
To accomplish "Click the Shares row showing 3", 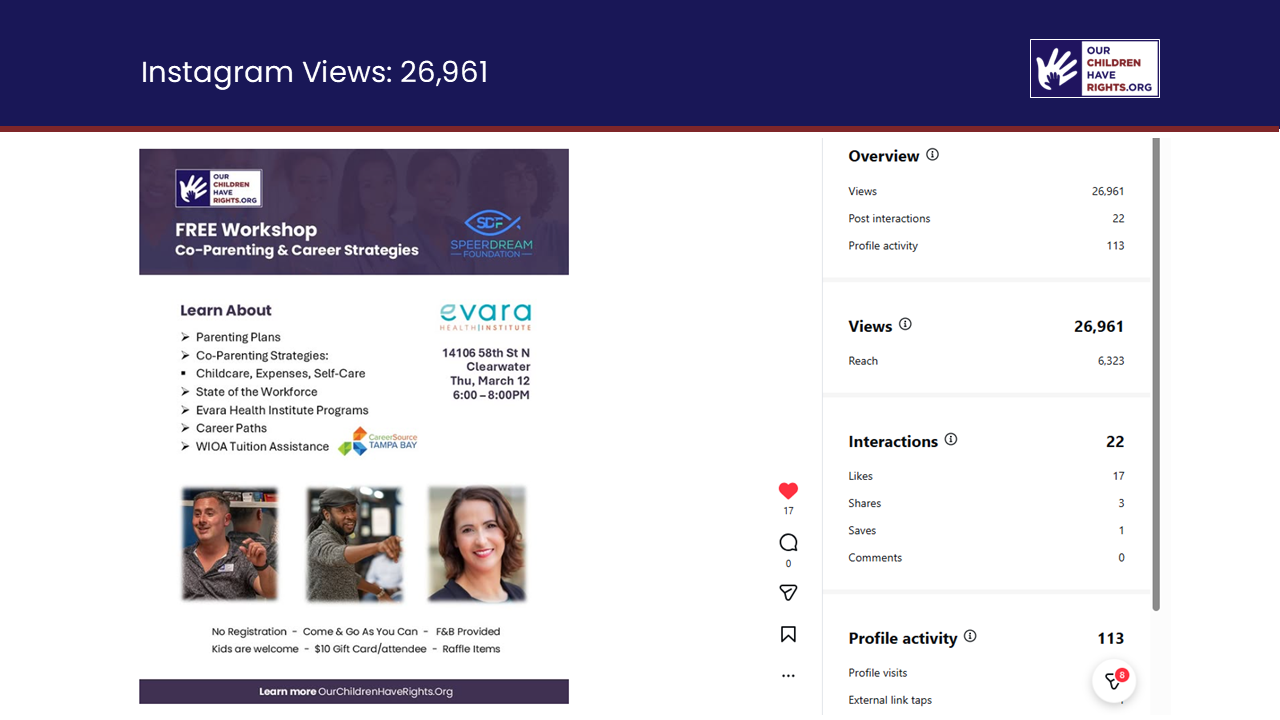I will 986,503.
